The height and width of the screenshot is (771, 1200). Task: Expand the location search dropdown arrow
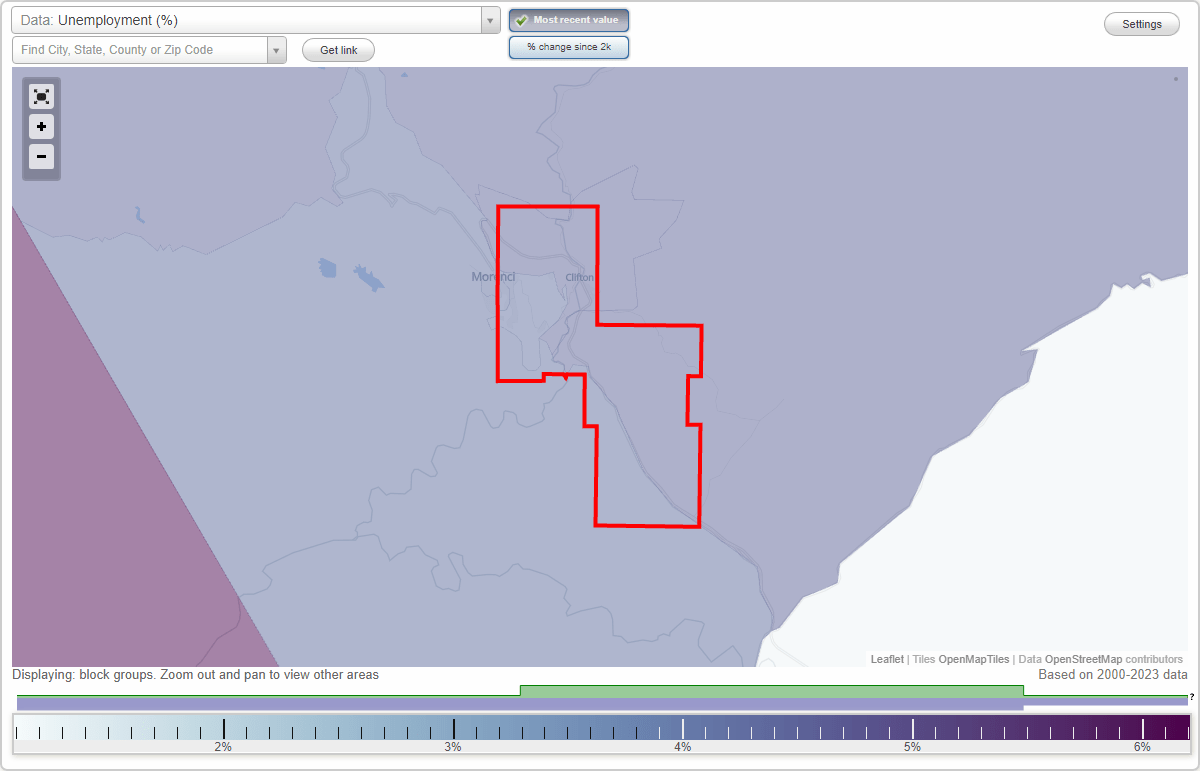pyautogui.click(x=277, y=50)
